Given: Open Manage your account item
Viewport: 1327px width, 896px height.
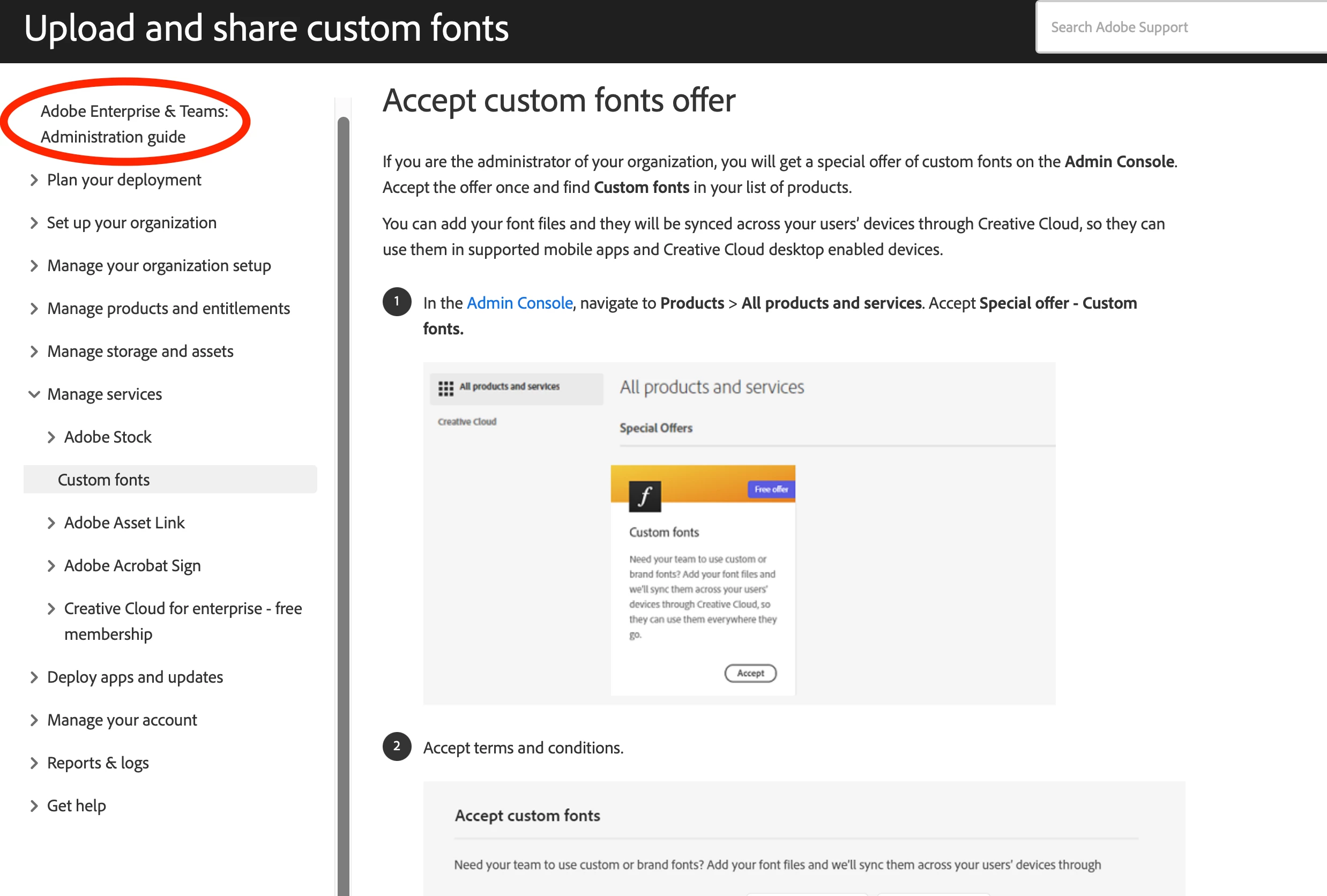Looking at the screenshot, I should [x=122, y=720].
